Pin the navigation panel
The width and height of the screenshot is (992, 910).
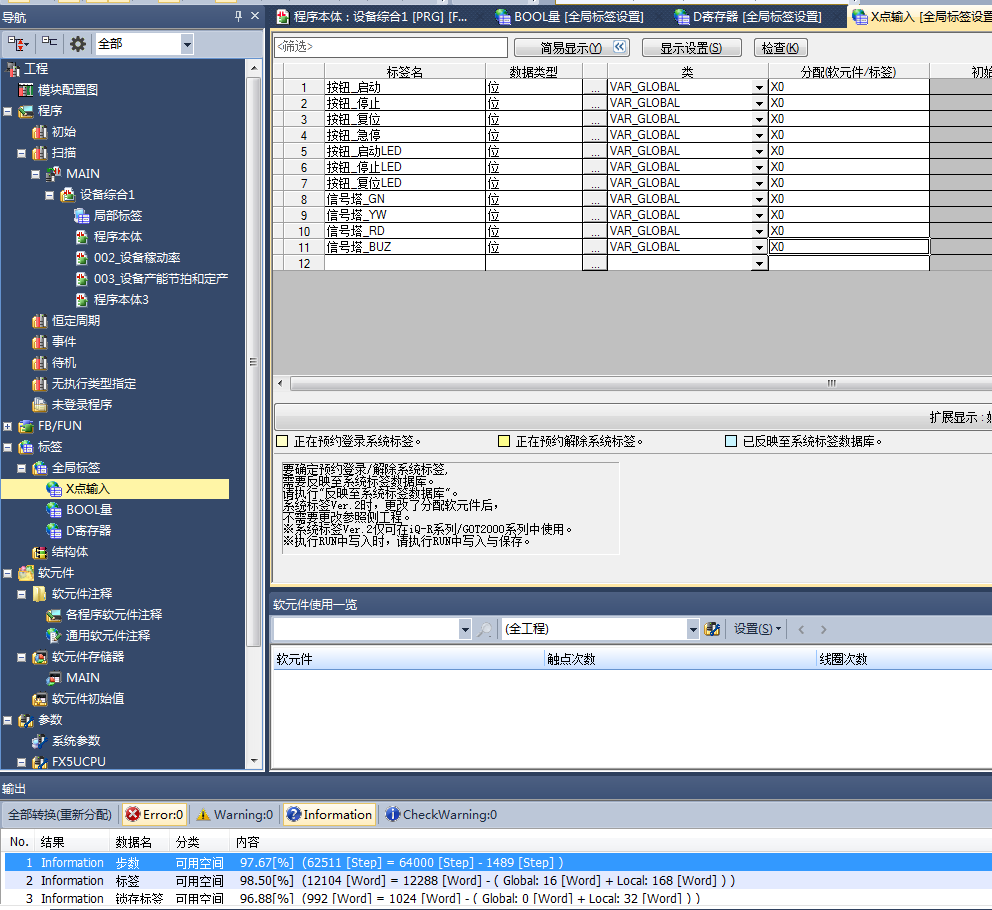coord(238,16)
